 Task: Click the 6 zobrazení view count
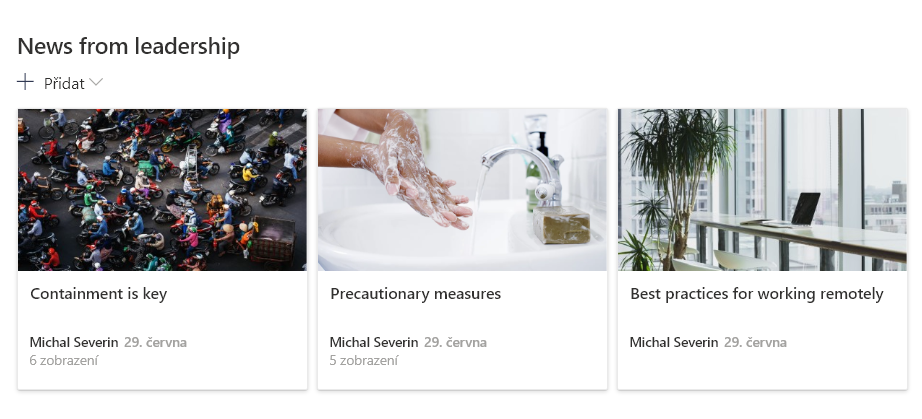[64, 360]
